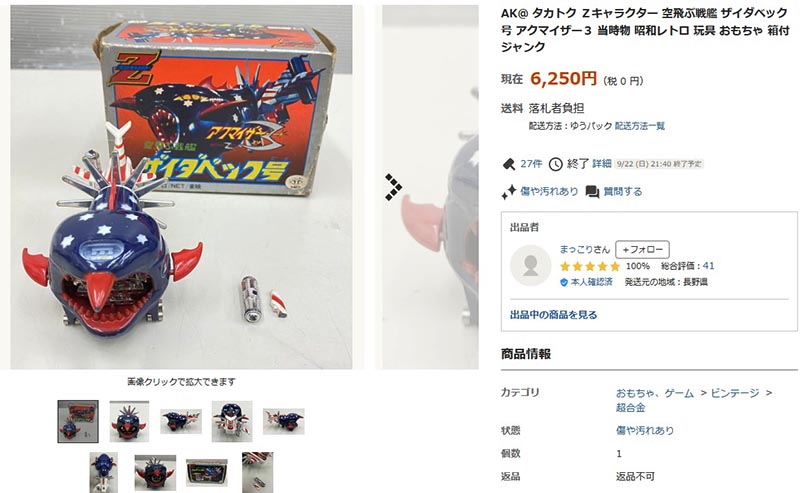Open seller name まっこりさん profile
This screenshot has height=493, width=800.
[585, 250]
